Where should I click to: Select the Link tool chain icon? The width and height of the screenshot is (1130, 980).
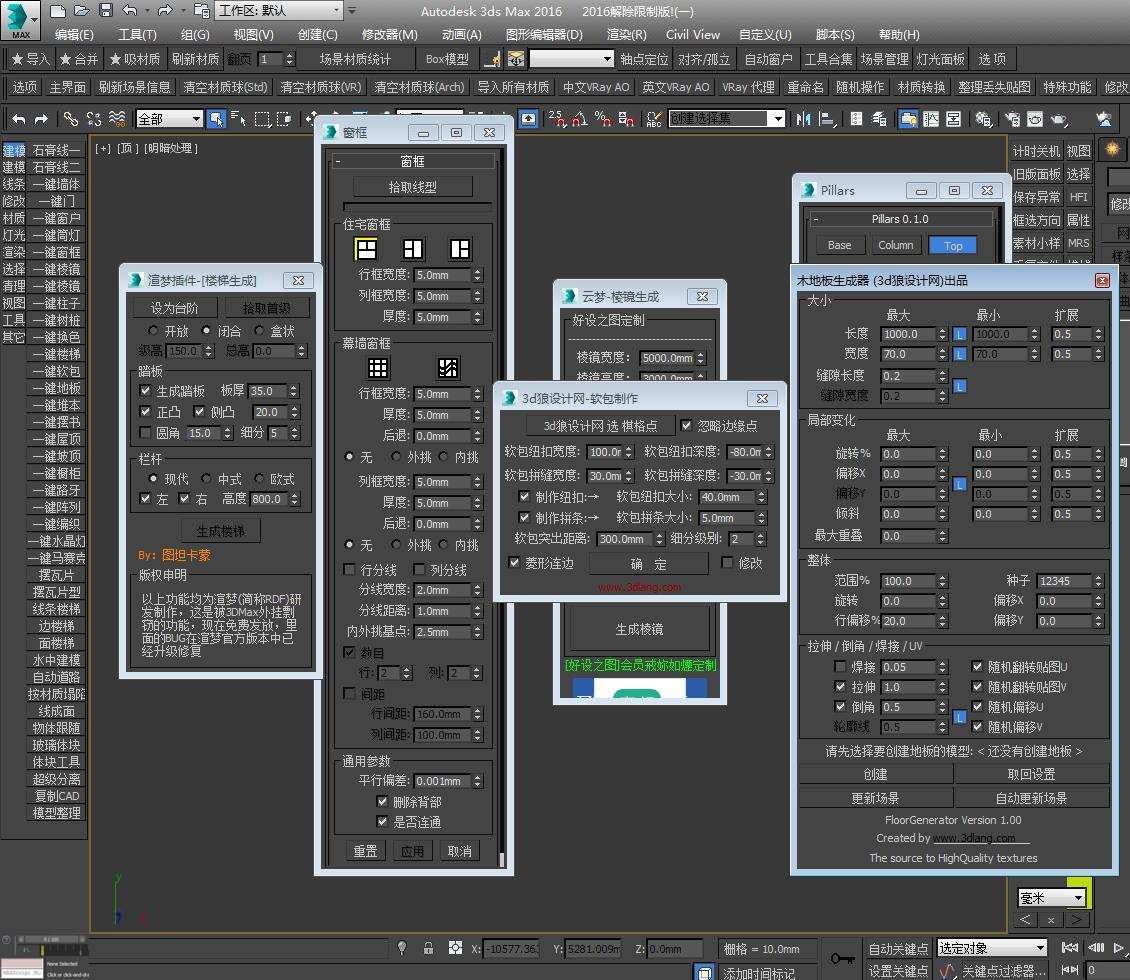(x=71, y=119)
